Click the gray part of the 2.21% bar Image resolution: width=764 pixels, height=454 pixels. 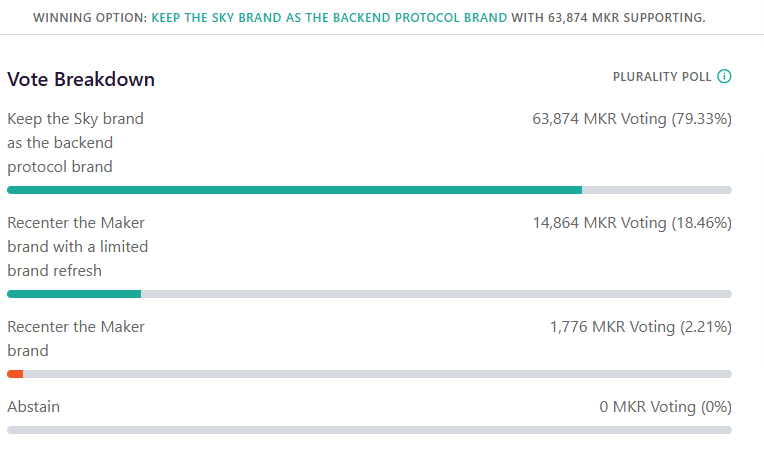point(377,373)
